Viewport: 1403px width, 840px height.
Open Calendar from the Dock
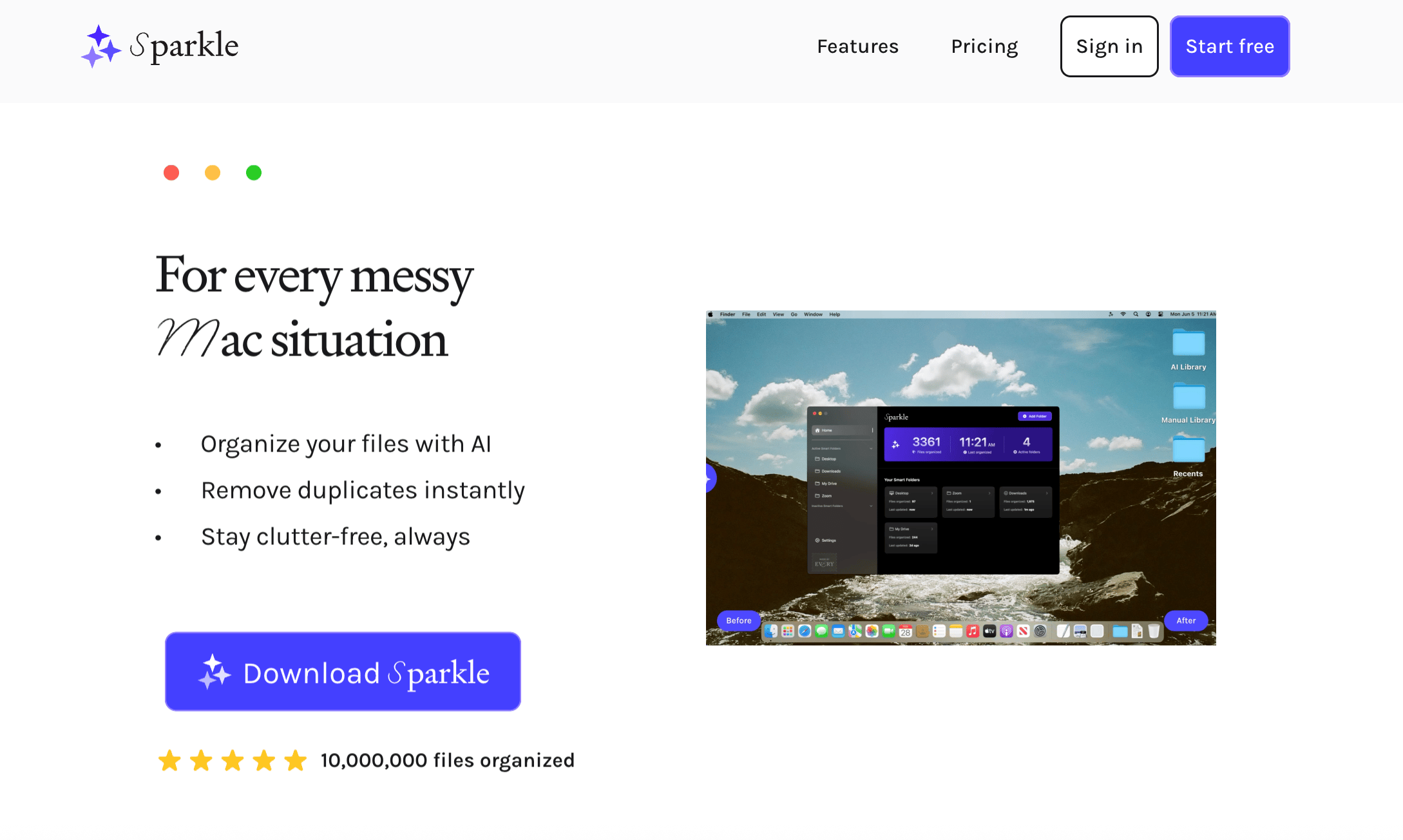(x=905, y=631)
